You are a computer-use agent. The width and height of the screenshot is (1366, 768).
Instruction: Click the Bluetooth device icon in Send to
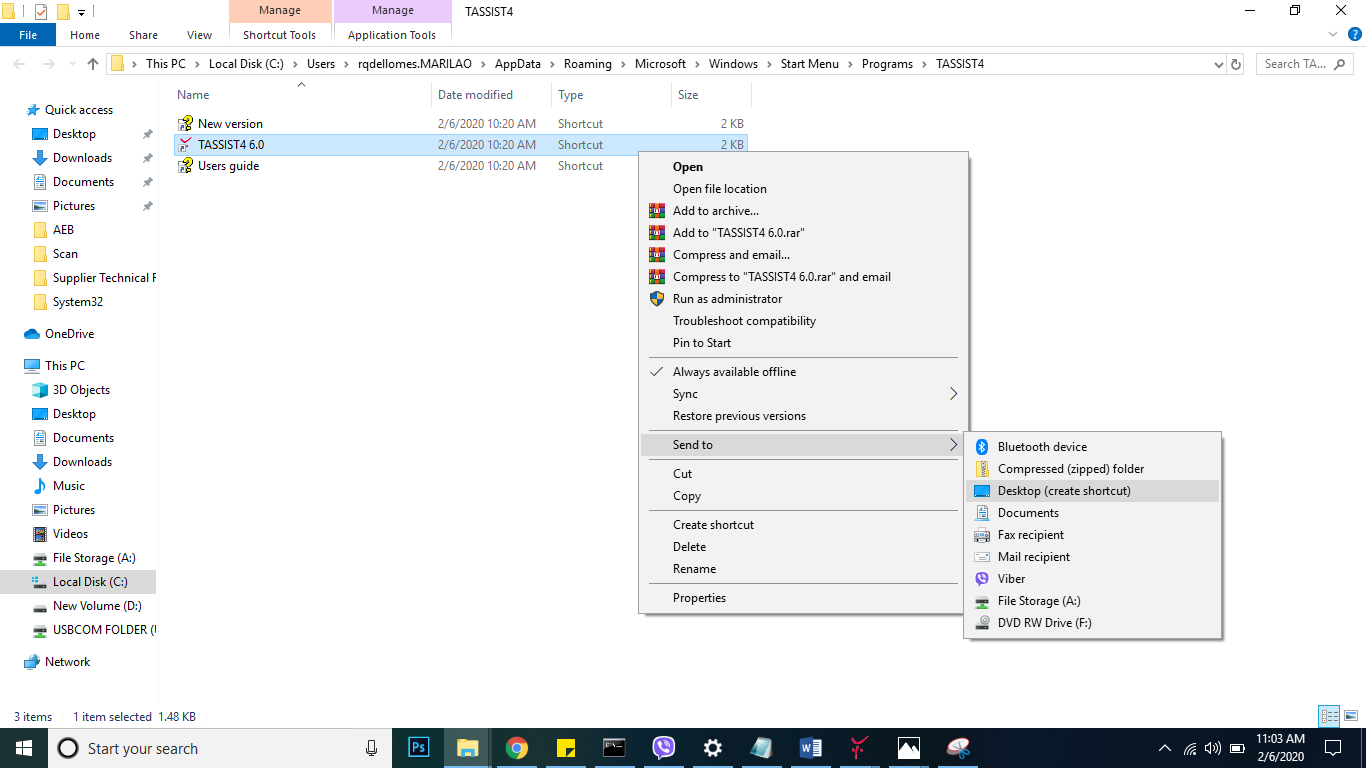(982, 447)
